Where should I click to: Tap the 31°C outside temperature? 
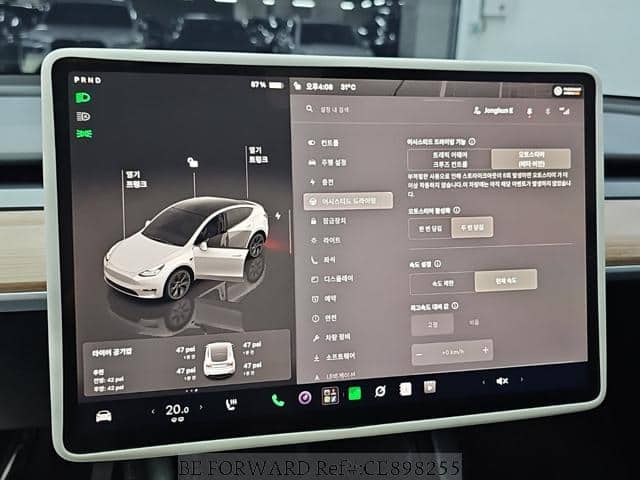pos(348,87)
